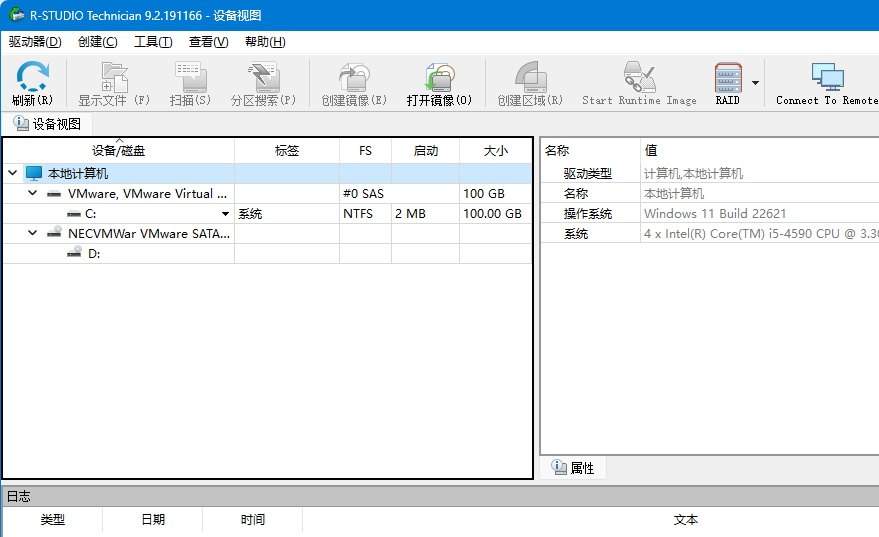Click the 启动 column header
The width and height of the screenshot is (879, 537).
425,151
